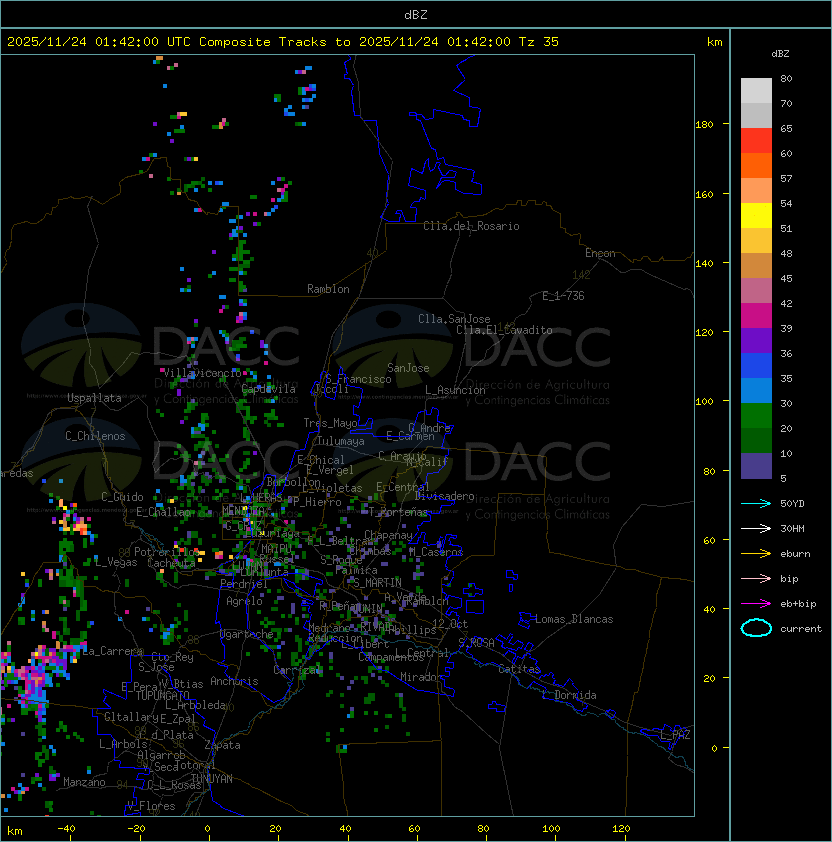Click the 'current' legend label
The height and width of the screenshot is (842, 832).
pos(801,629)
